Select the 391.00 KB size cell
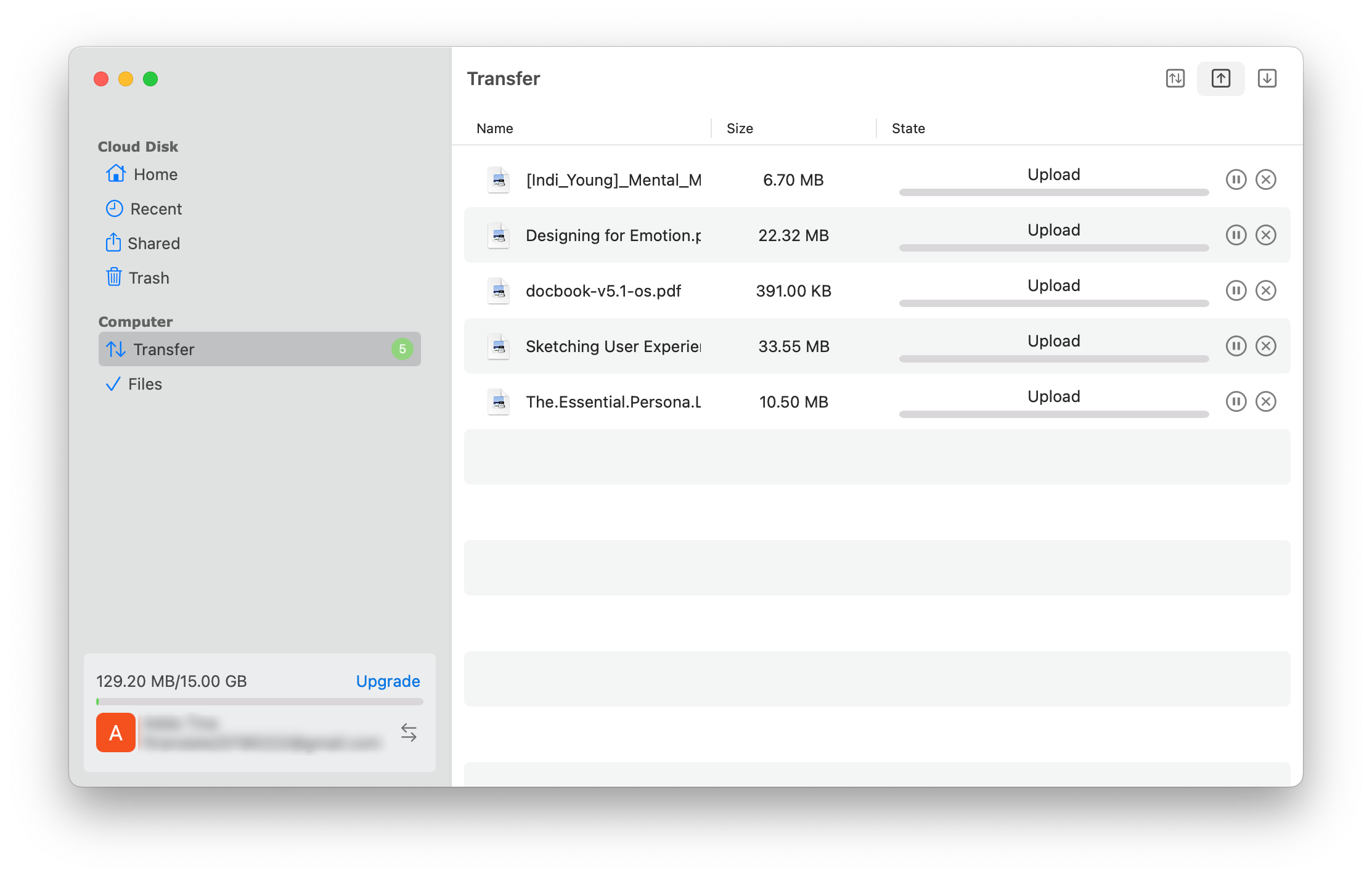Viewport: 1372px width, 878px height. point(793,291)
